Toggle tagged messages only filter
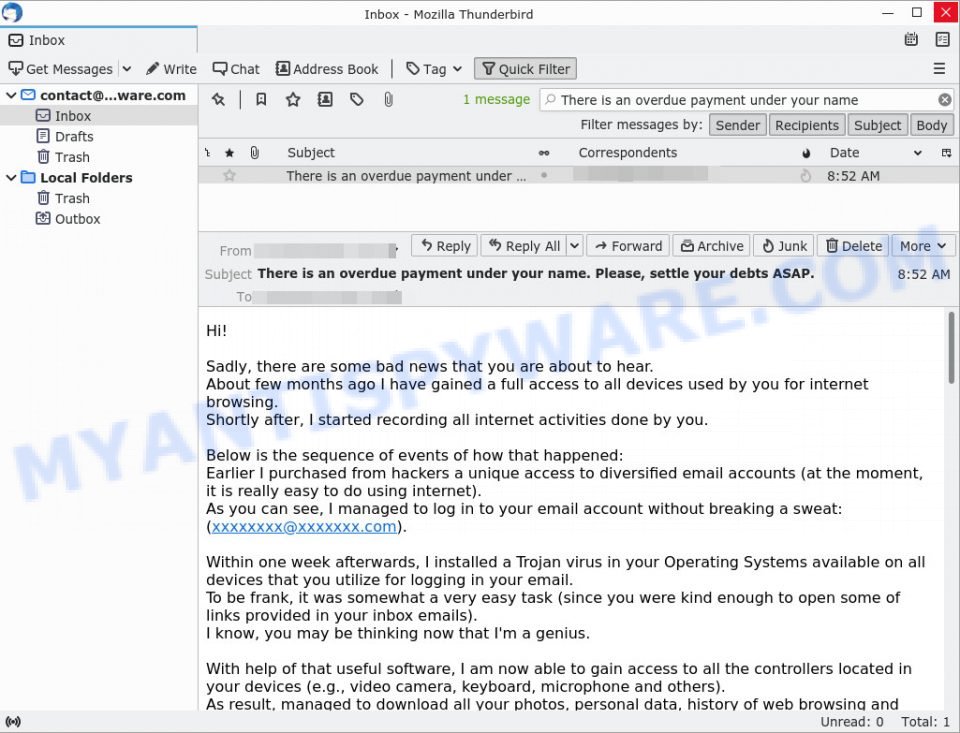This screenshot has width=960, height=733. 356,99
